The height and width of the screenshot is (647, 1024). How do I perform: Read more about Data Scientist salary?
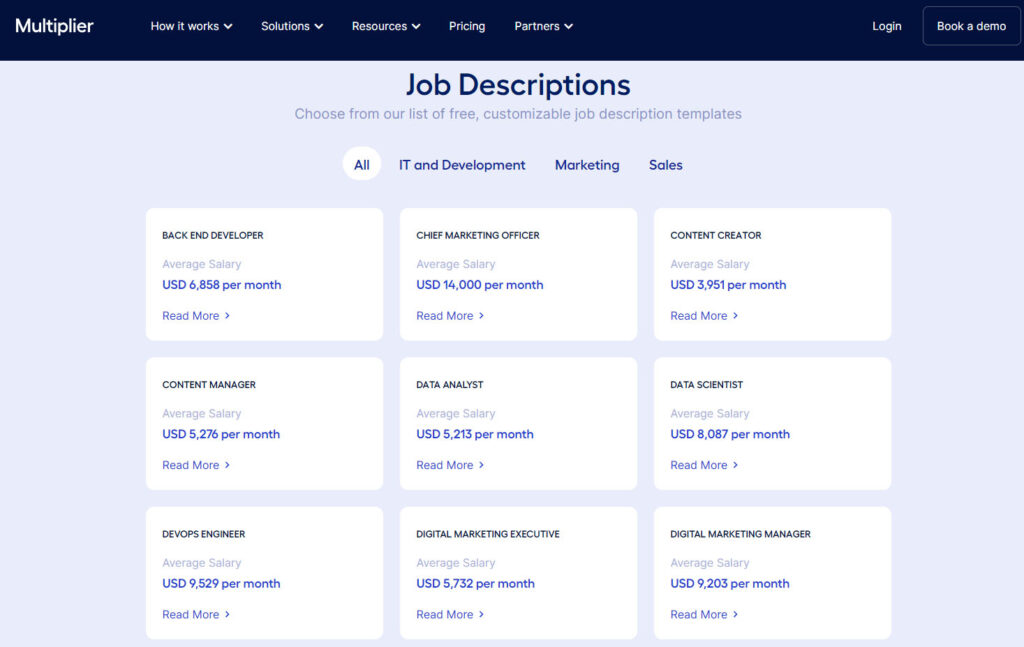[698, 465]
